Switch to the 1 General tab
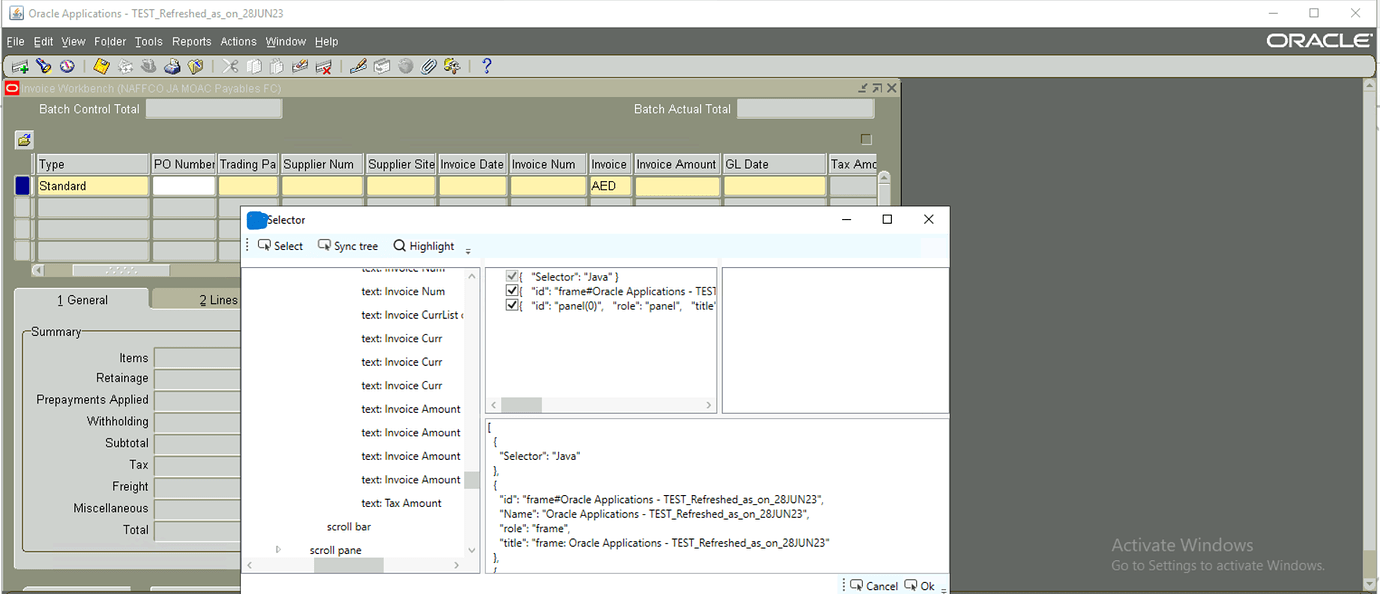 82,300
